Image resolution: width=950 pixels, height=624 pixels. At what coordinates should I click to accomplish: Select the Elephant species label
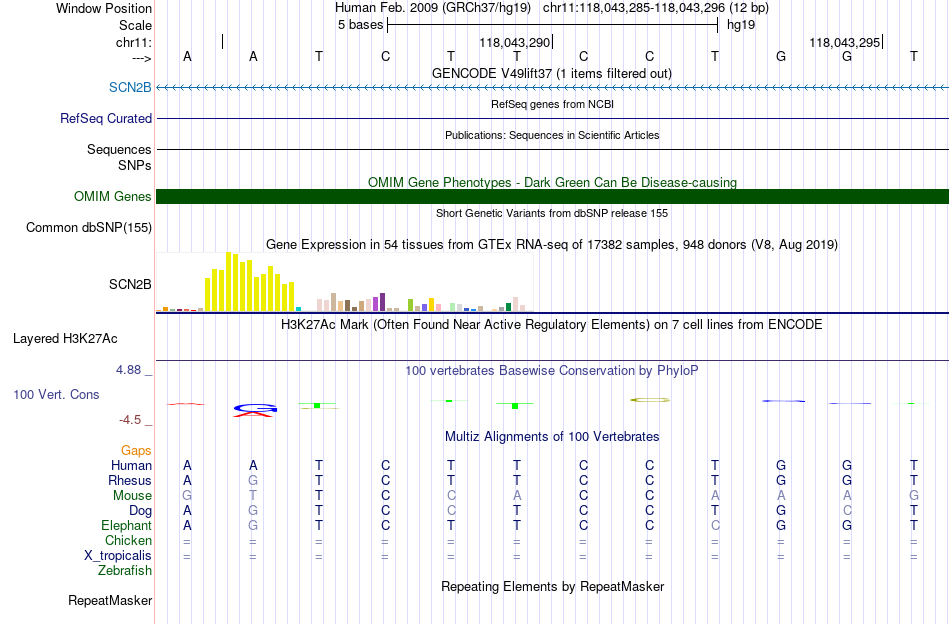click(x=127, y=525)
